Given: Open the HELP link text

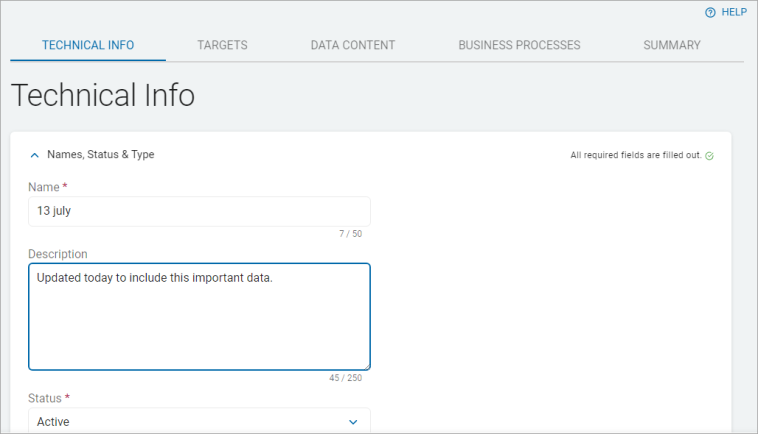Looking at the screenshot, I should [x=734, y=12].
